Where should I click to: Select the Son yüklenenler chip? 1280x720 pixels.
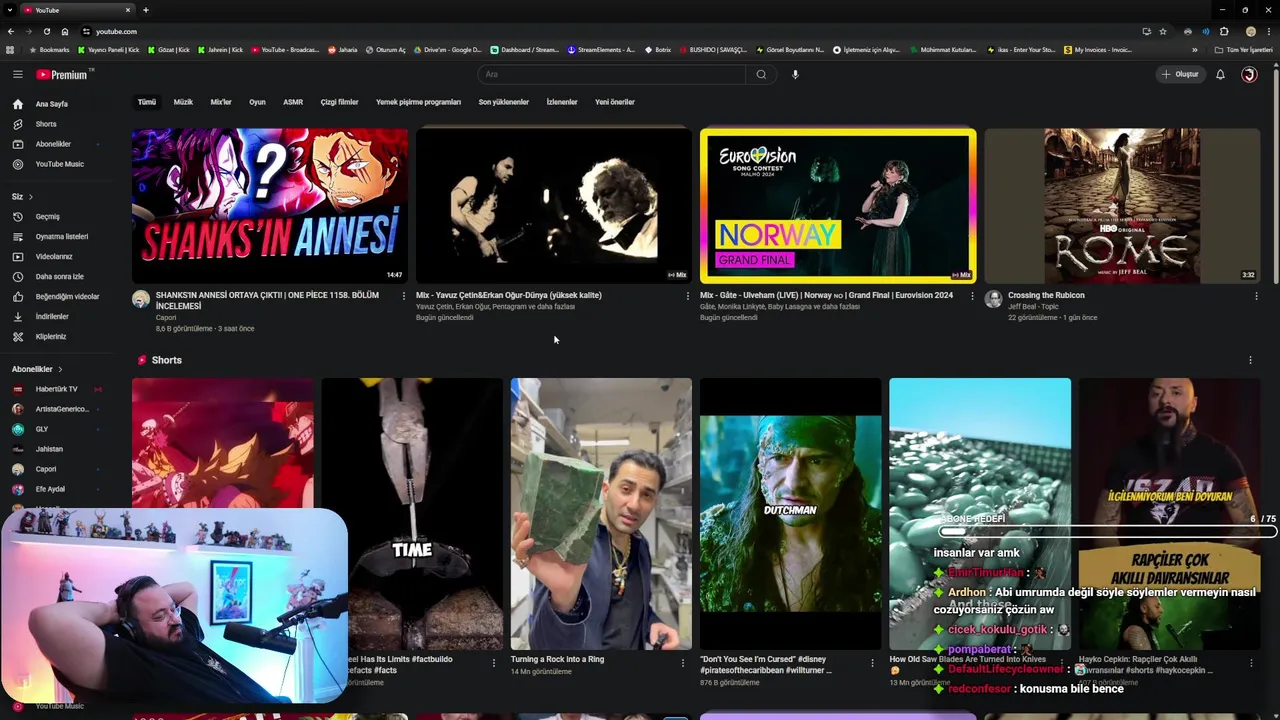click(503, 102)
